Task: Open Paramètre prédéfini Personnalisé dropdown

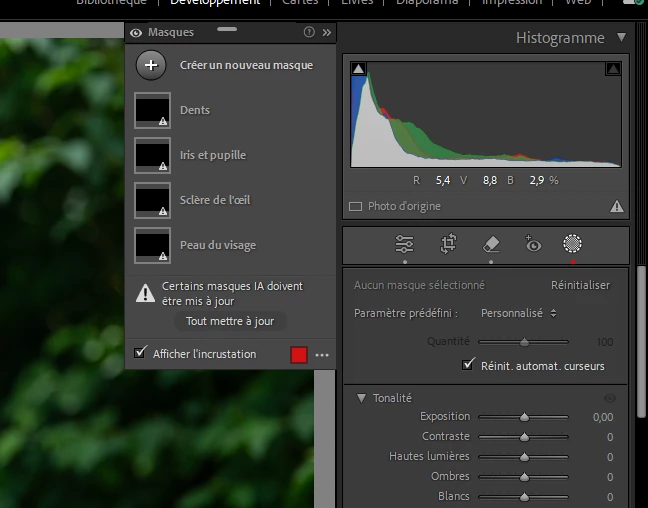Action: coord(518,313)
